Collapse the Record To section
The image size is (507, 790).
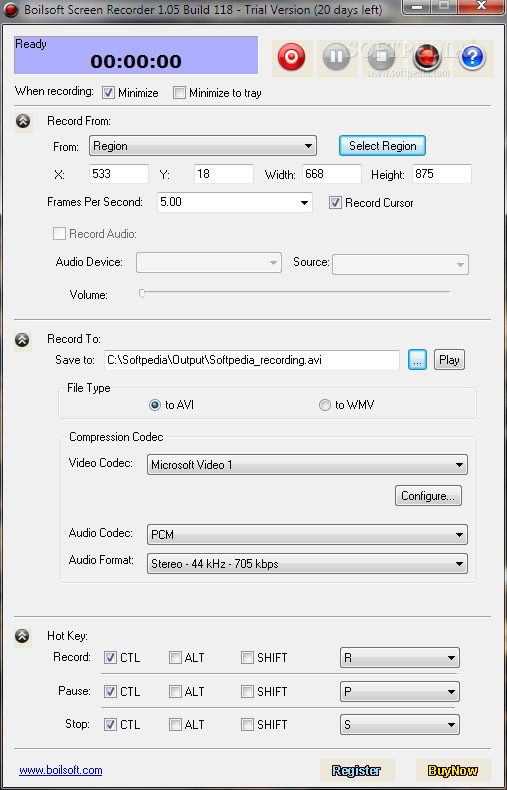pos(23,340)
